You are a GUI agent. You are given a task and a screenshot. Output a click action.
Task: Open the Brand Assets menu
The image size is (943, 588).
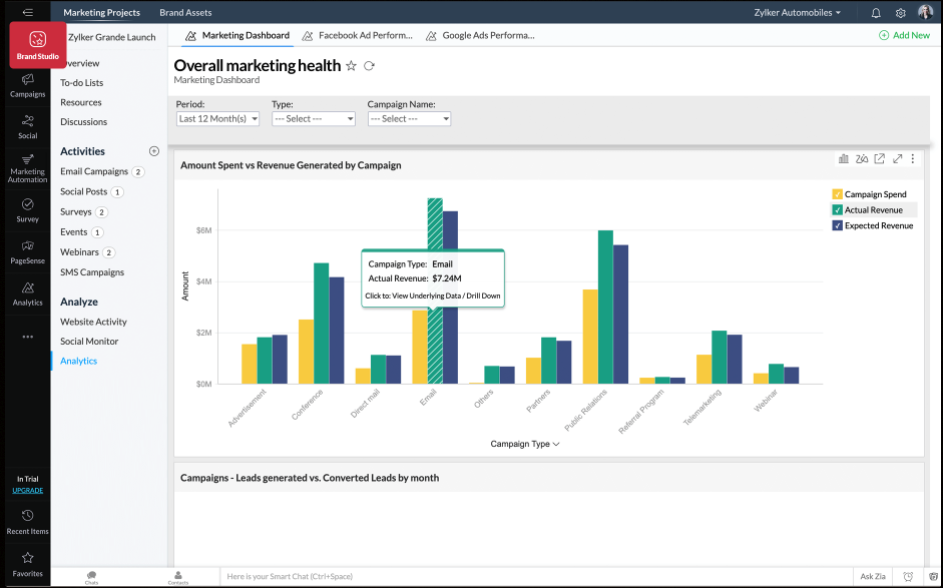(x=186, y=13)
